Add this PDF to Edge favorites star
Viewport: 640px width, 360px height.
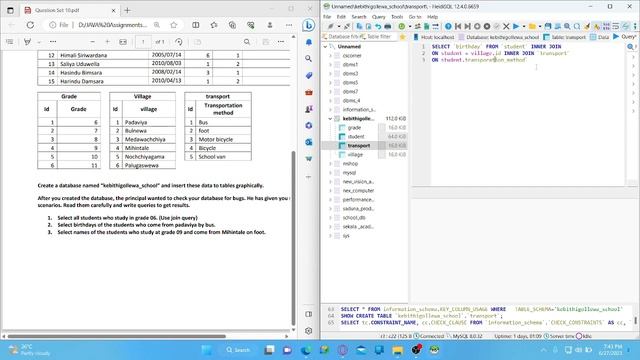(x=174, y=25)
